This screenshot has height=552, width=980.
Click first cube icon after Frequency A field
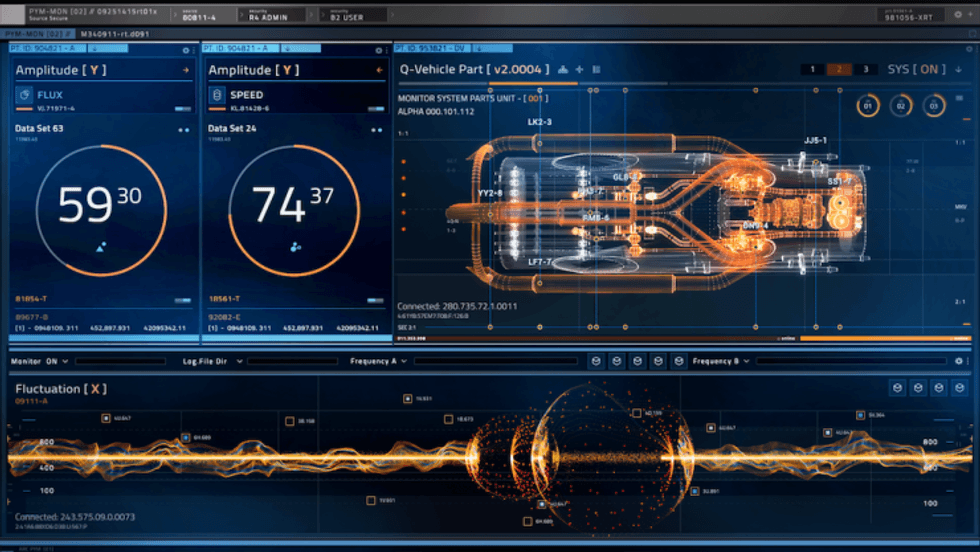tap(596, 361)
